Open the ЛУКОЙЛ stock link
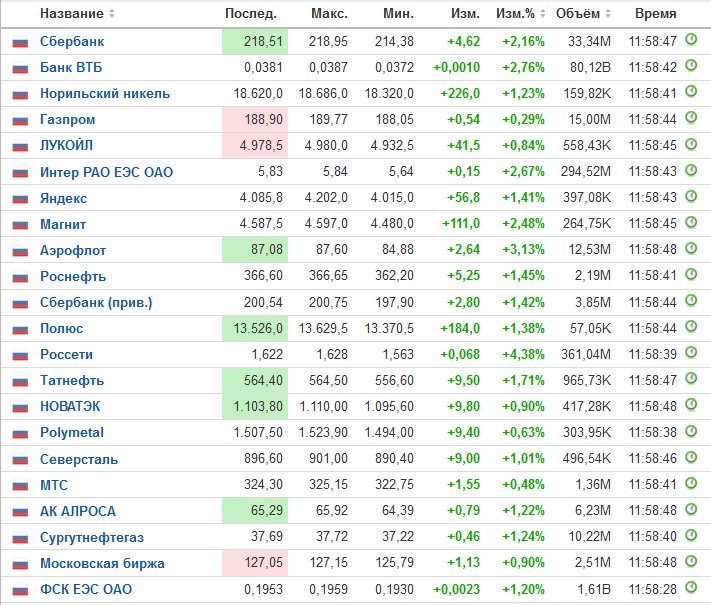The image size is (711, 605). click(67, 146)
